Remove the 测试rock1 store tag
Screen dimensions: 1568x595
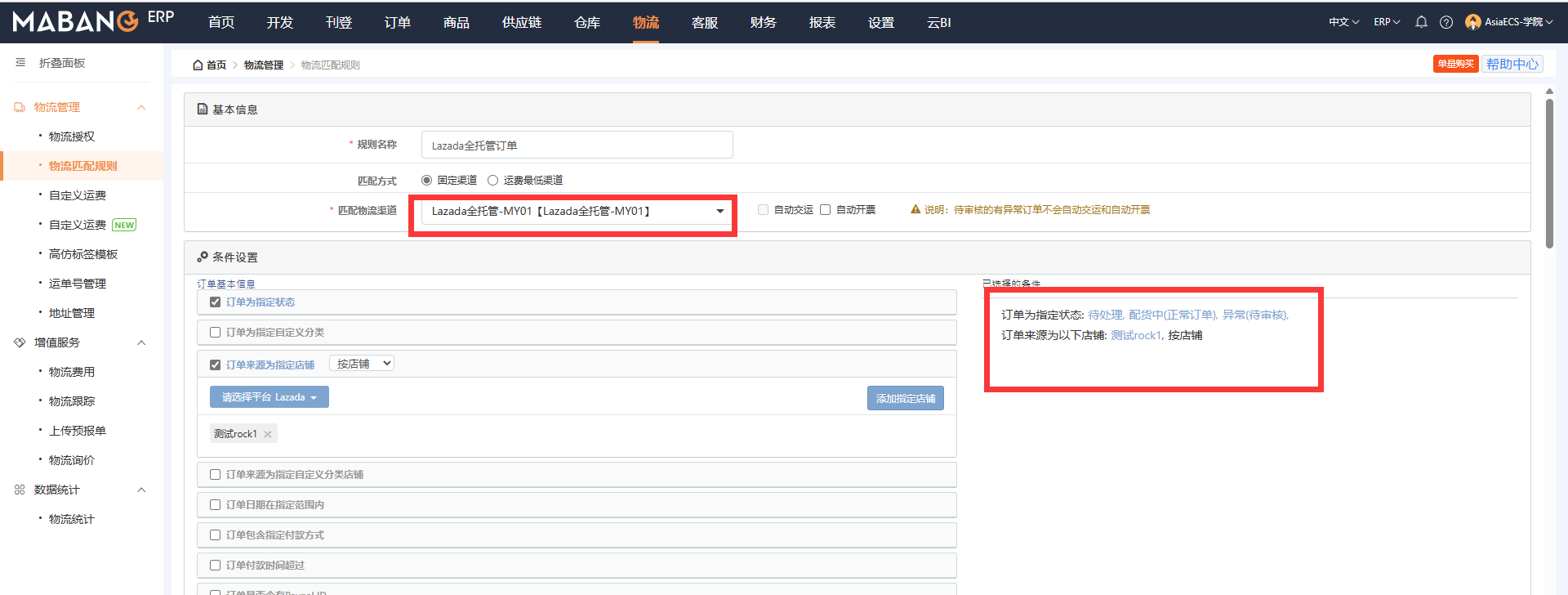268,434
